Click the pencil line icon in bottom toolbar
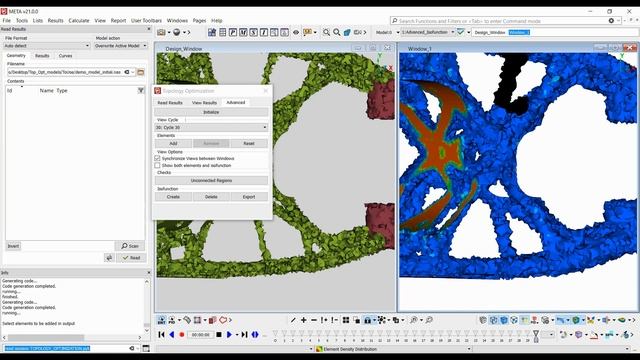Image resolution: width=640 pixels, height=360 pixels. click(x=293, y=320)
